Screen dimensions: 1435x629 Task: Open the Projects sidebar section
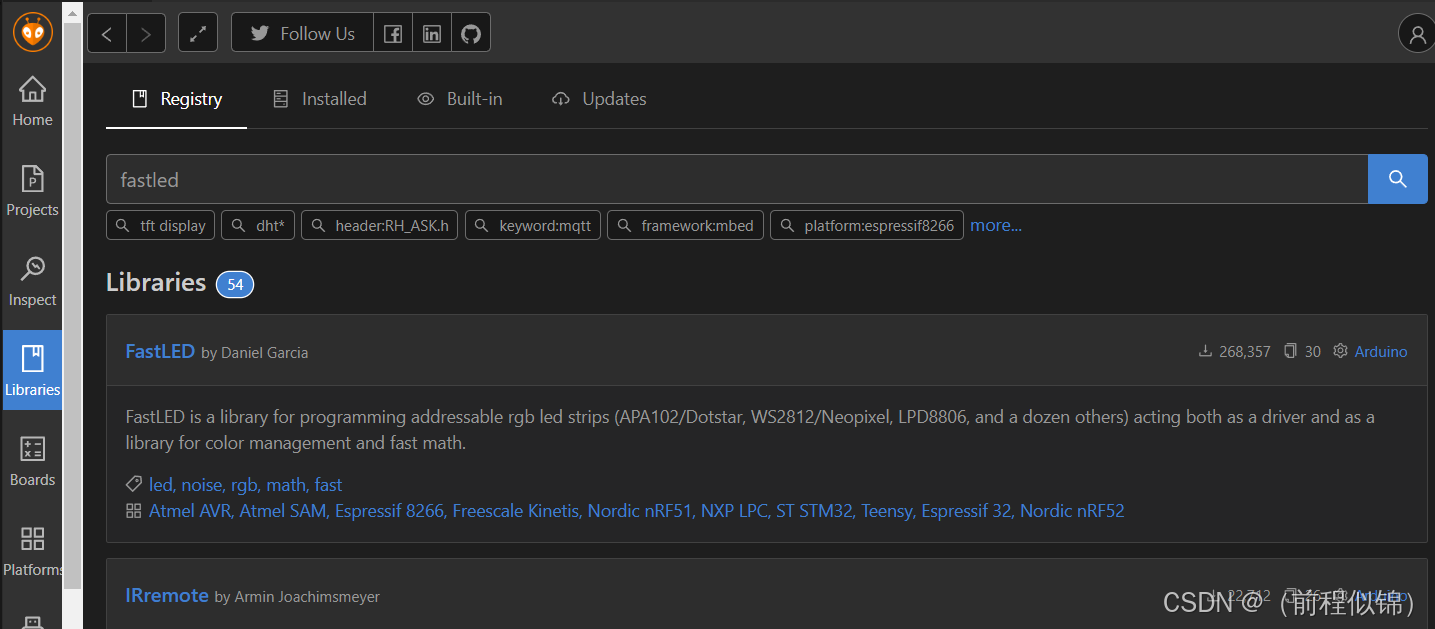point(32,191)
